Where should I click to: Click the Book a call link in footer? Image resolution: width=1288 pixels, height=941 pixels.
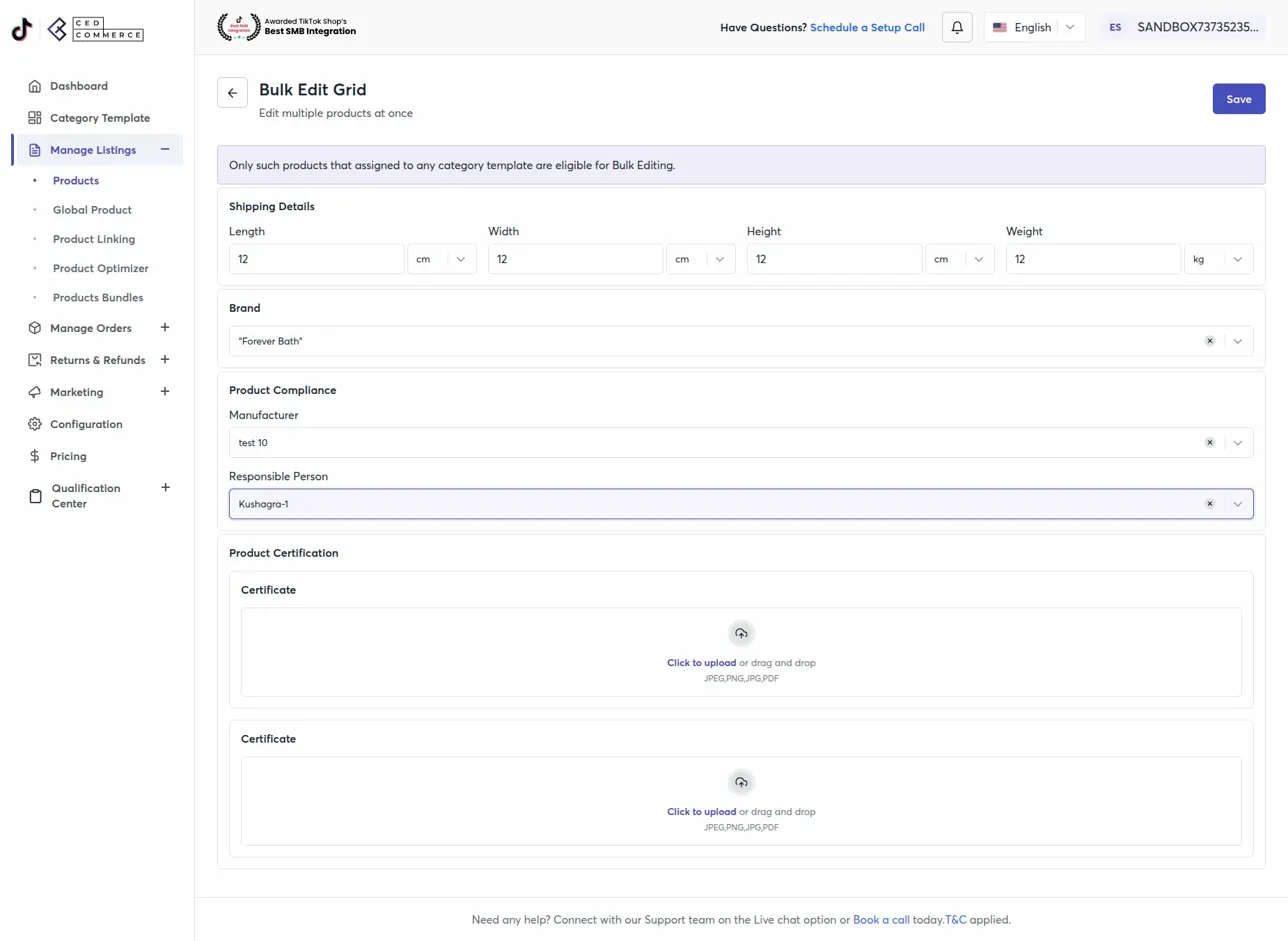tap(881, 919)
